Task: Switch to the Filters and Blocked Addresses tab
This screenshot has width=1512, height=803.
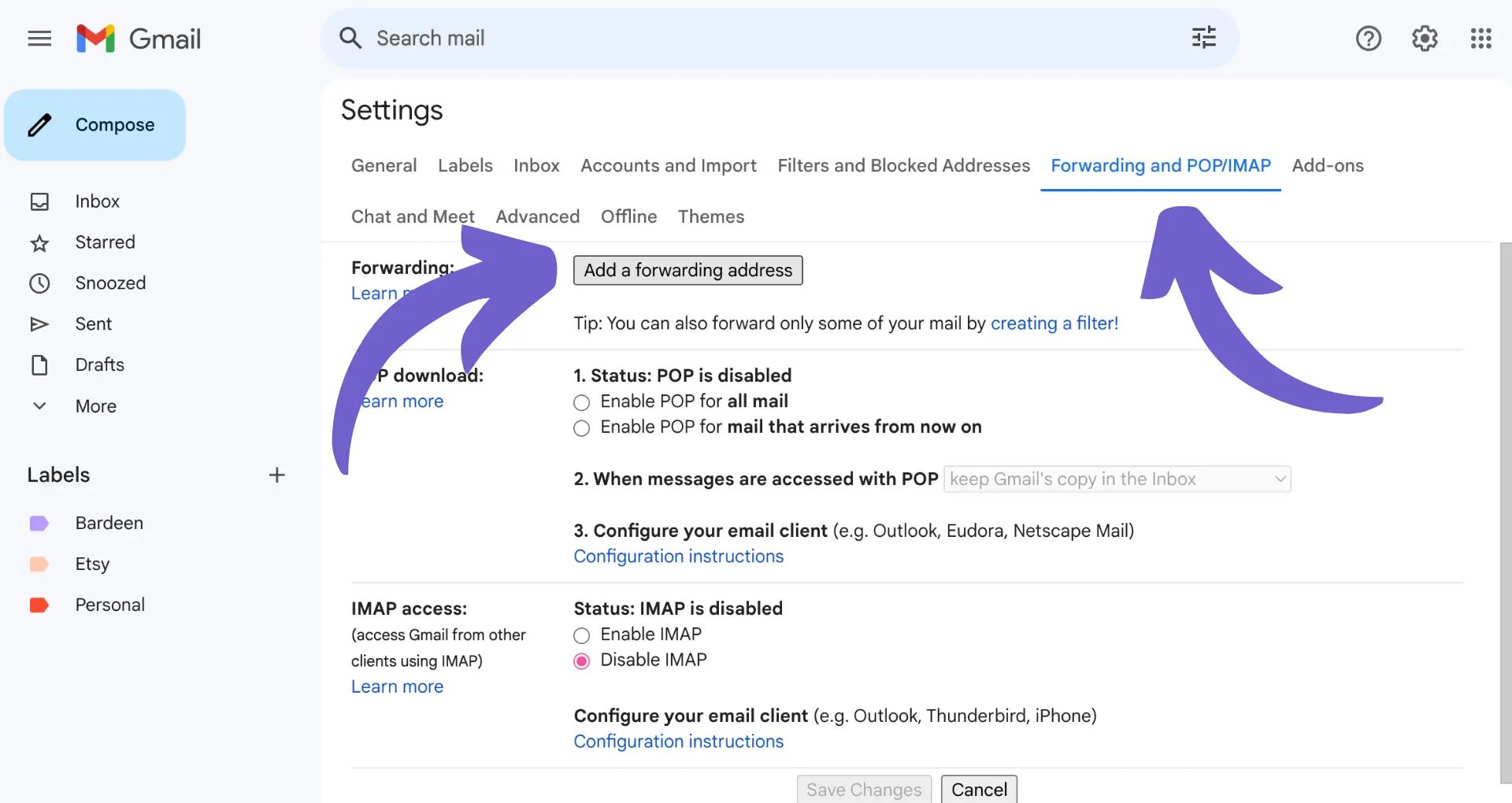Action: [903, 165]
